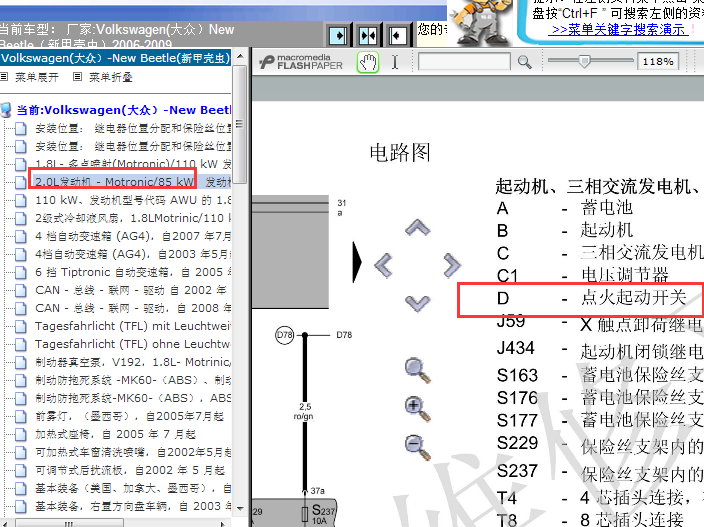Click the S237 10A fuse symbol

(305, 514)
